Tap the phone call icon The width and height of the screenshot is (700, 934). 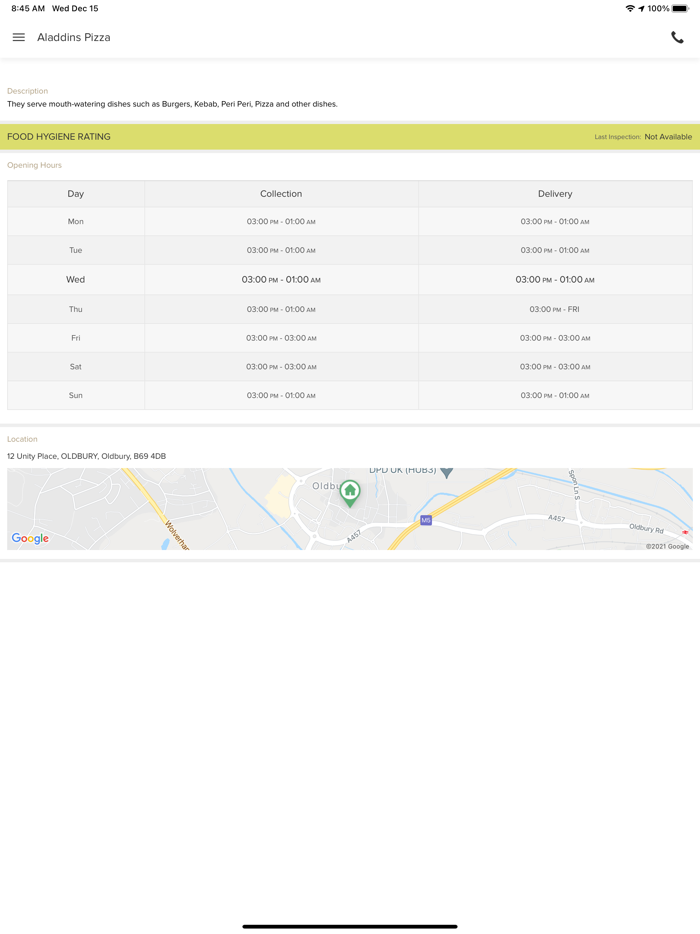[677, 37]
